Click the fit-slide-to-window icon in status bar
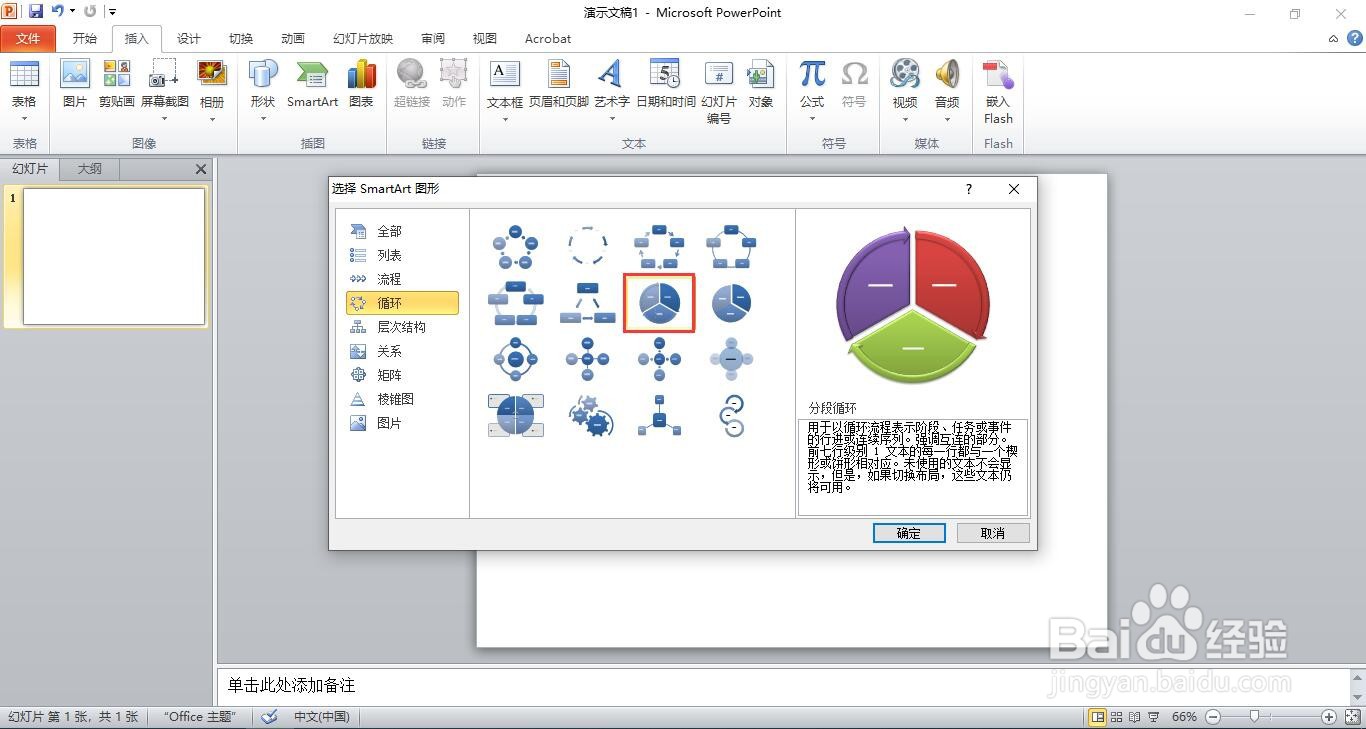Screen dimensions: 1366x729 pos(1351,717)
